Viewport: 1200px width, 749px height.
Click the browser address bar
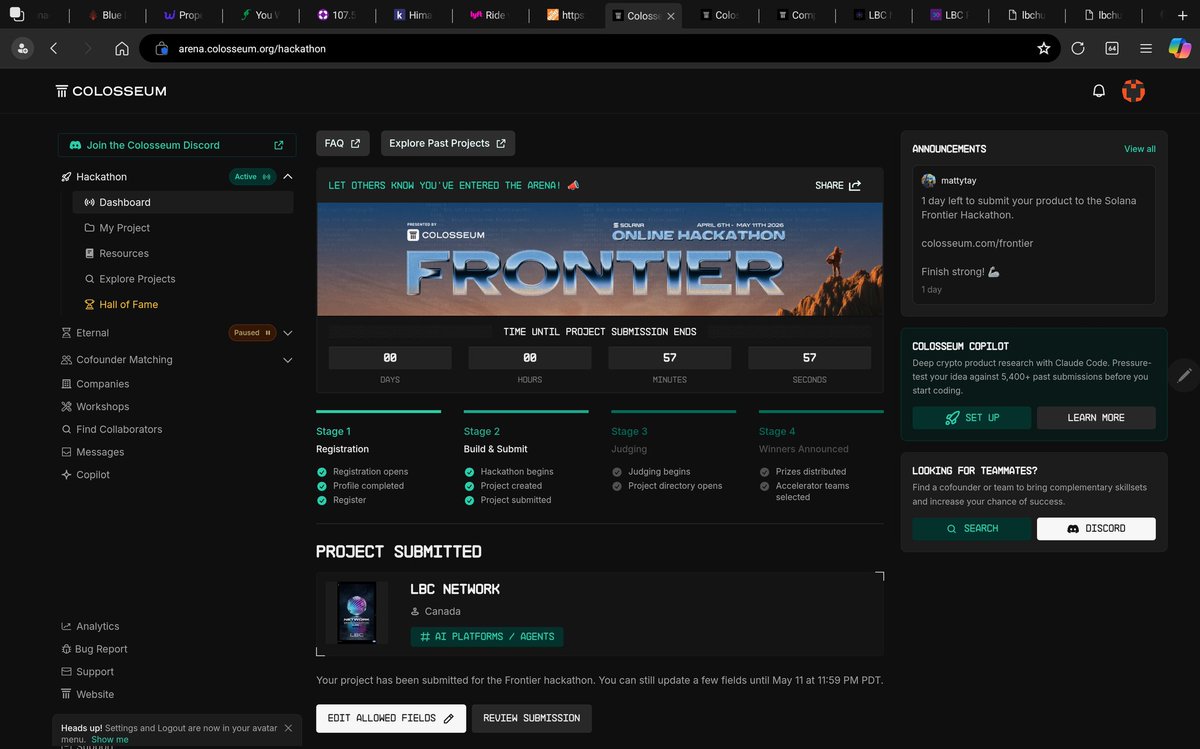(600, 48)
